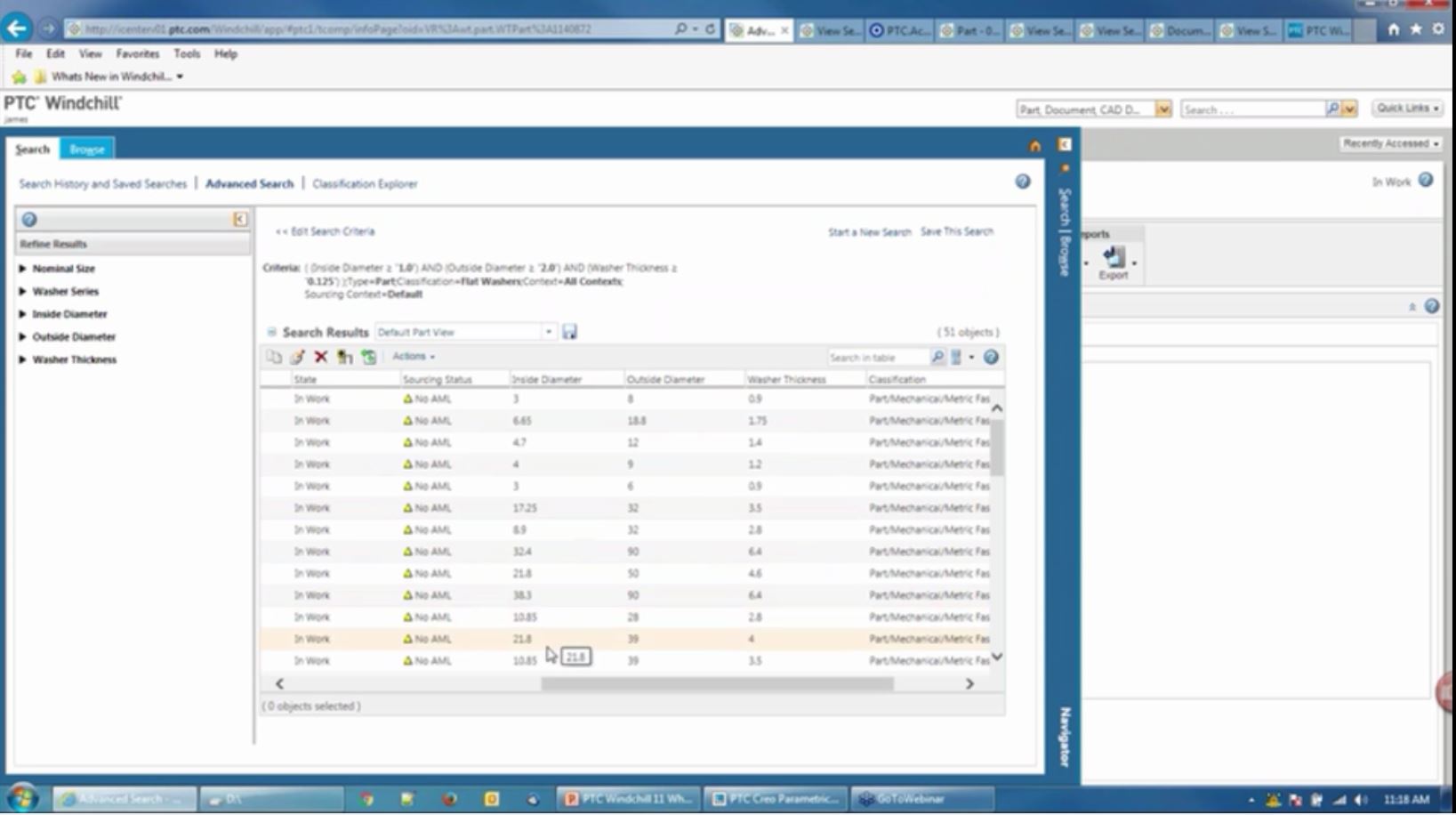Click Start a New Search

click(x=870, y=232)
